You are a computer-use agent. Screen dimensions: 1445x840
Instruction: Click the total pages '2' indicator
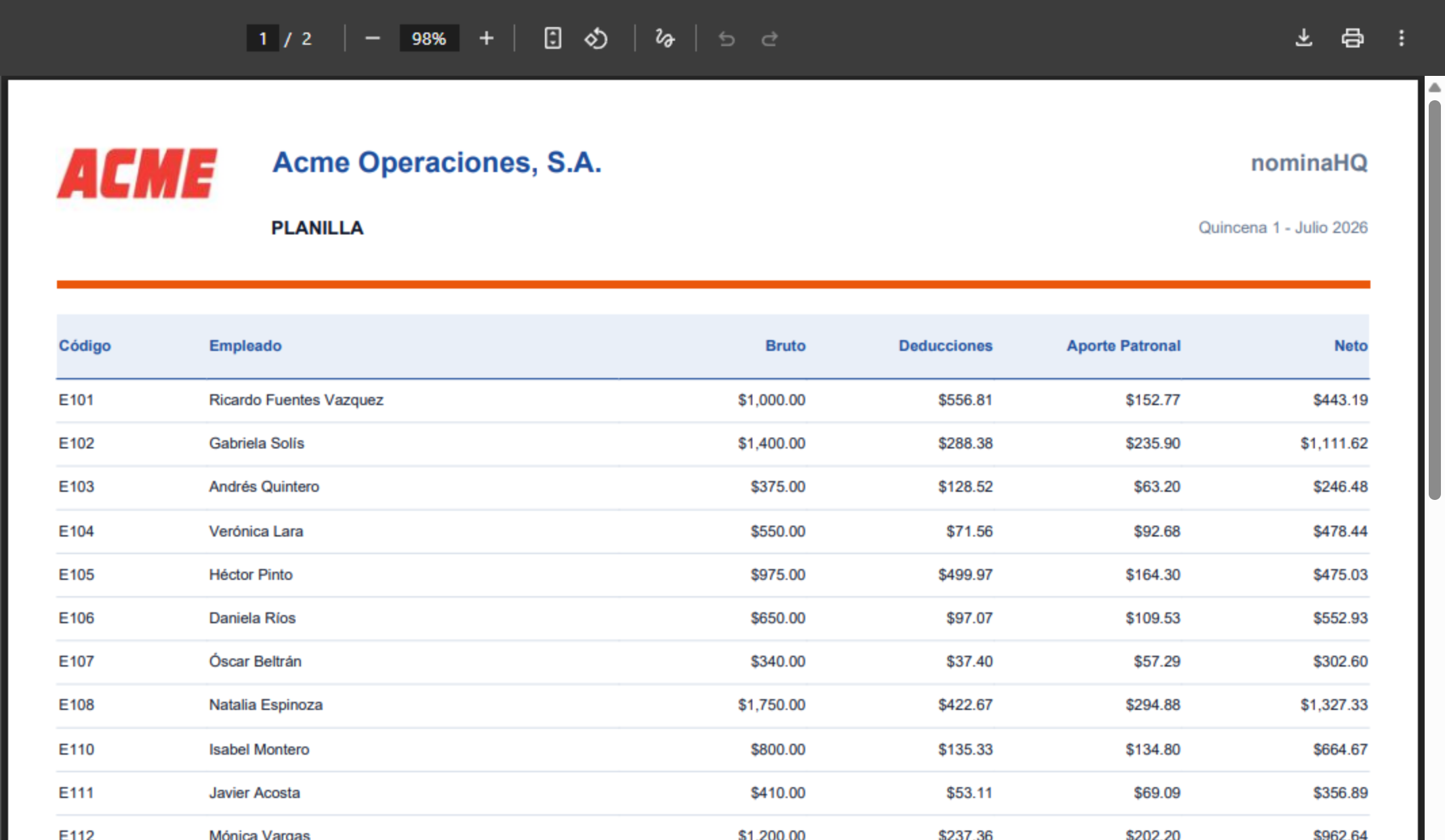tap(306, 39)
